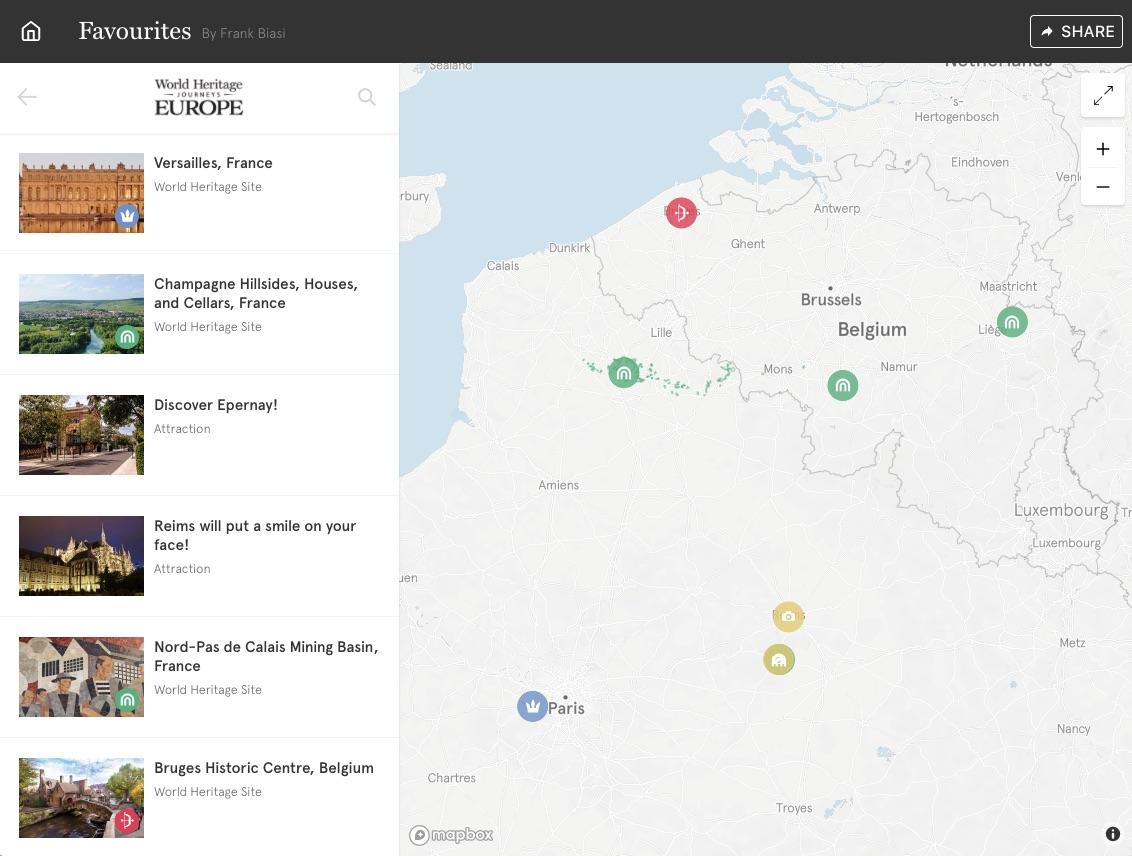Screen dimensions: 1132x856
Task: Click Eindhoven label on map
Action: click(980, 162)
